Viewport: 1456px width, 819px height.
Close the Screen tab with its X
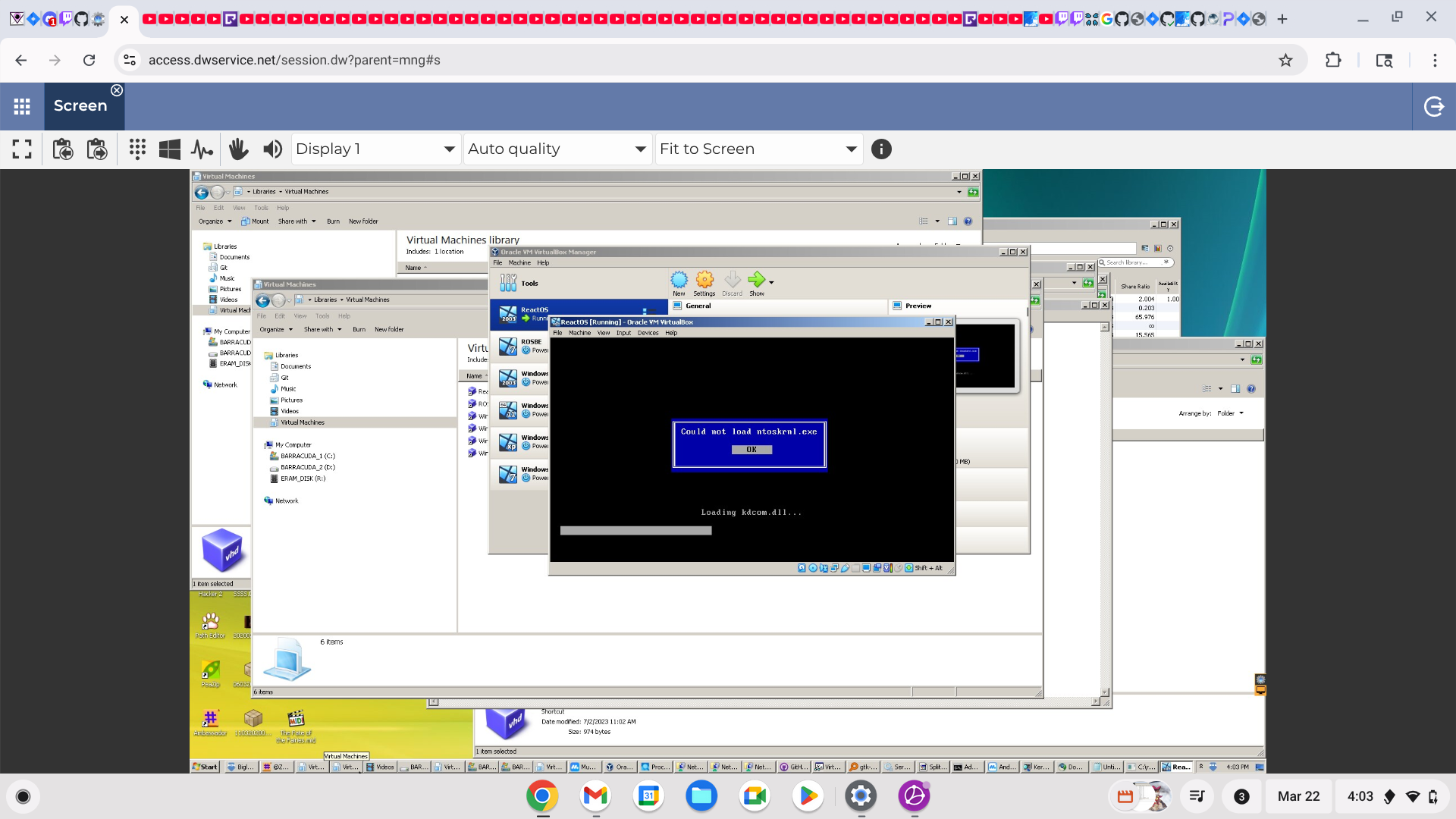tap(117, 90)
